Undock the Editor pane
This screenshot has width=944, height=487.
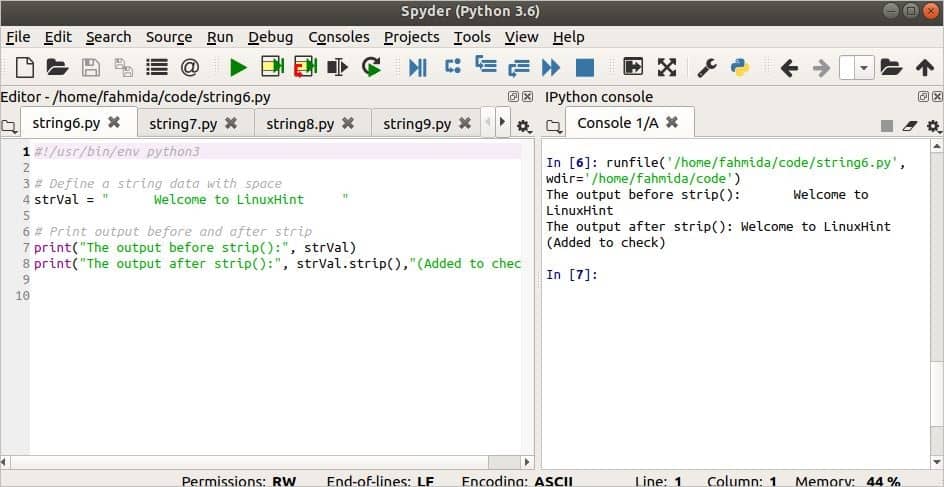coord(513,96)
